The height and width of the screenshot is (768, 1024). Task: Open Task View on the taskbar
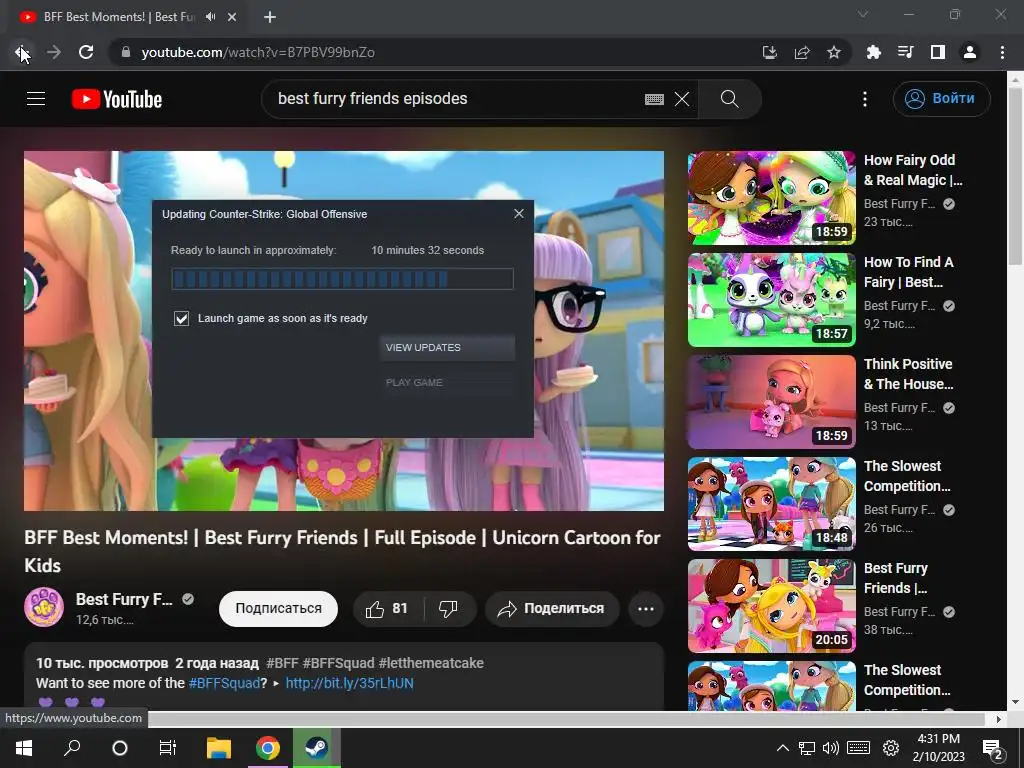(168, 748)
